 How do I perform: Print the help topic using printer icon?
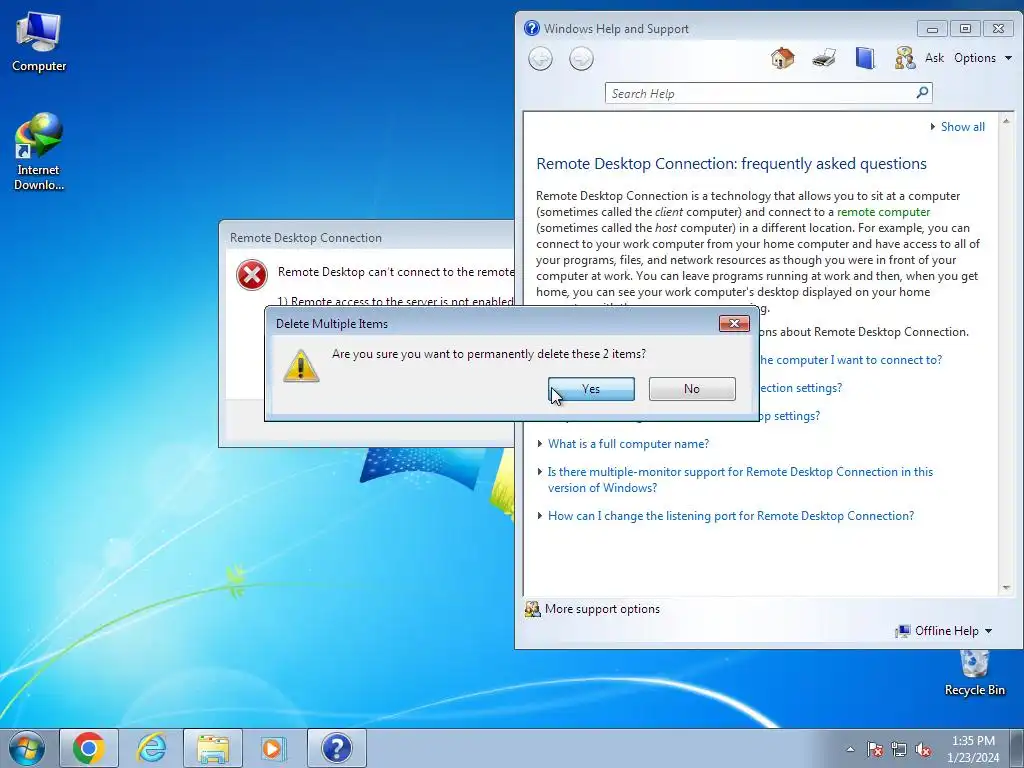(x=824, y=58)
